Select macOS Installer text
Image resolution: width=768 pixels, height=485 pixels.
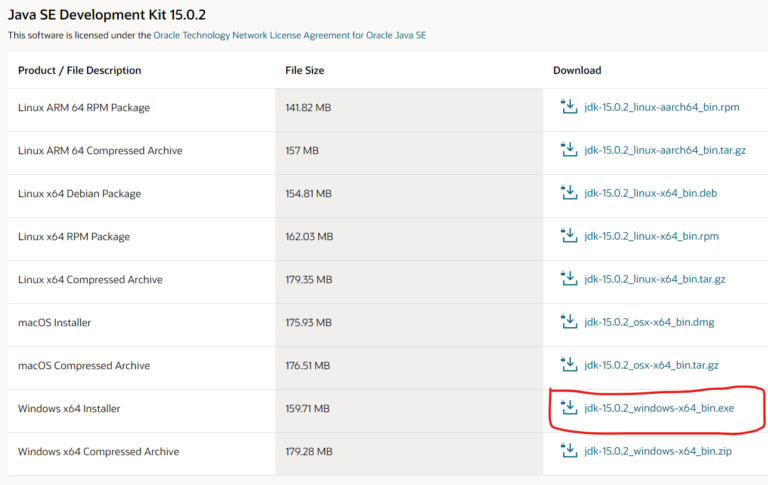(x=54, y=323)
